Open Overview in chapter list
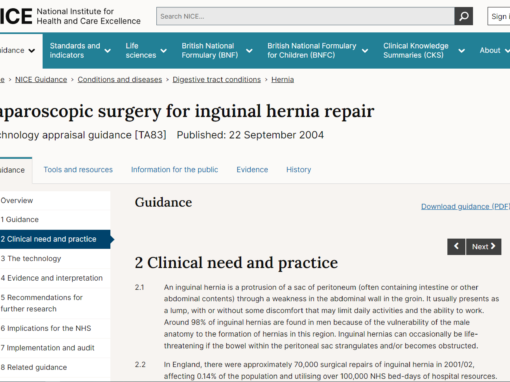Screen dimensions: 510x382 [x=55, y=201]
